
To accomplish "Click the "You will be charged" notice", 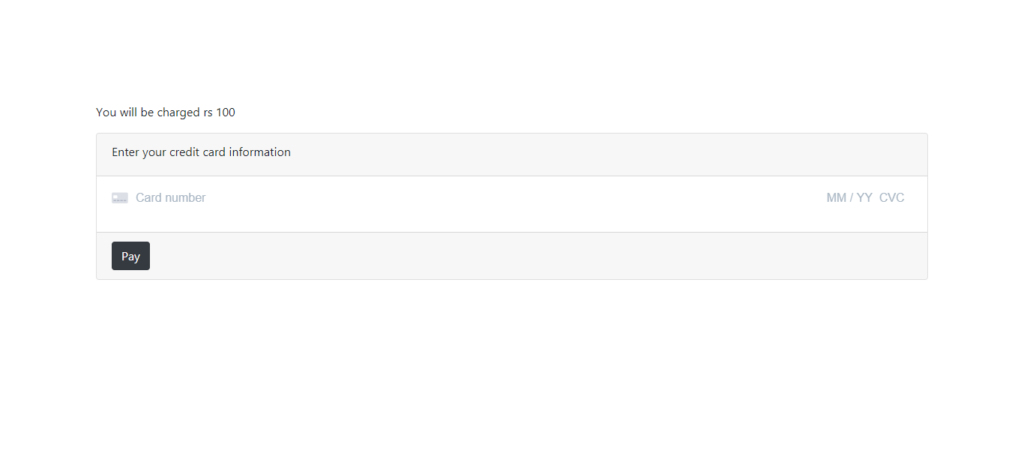I will click(x=165, y=112).
